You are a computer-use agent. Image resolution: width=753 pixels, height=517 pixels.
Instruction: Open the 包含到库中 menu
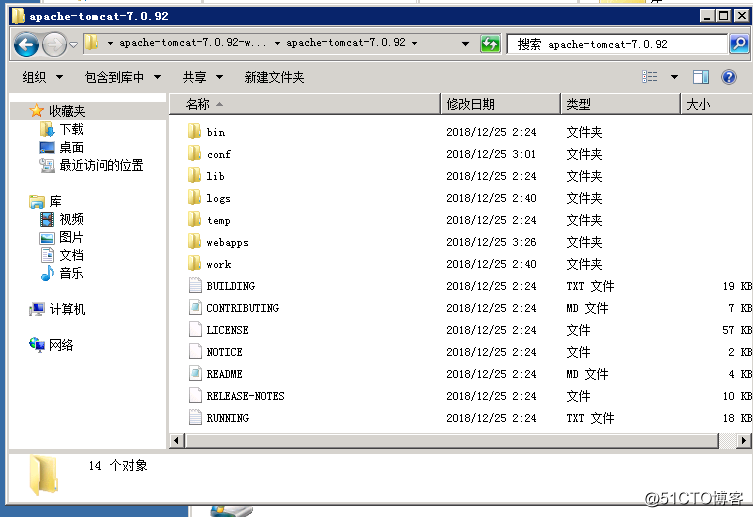pyautogui.click(x=123, y=77)
